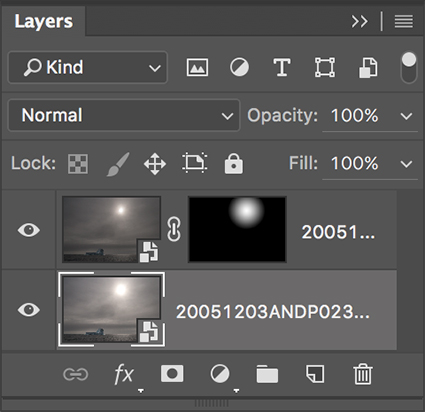Viewport: 425px width, 412px height.
Task: Delete layer using trash icon
Action: [363, 374]
